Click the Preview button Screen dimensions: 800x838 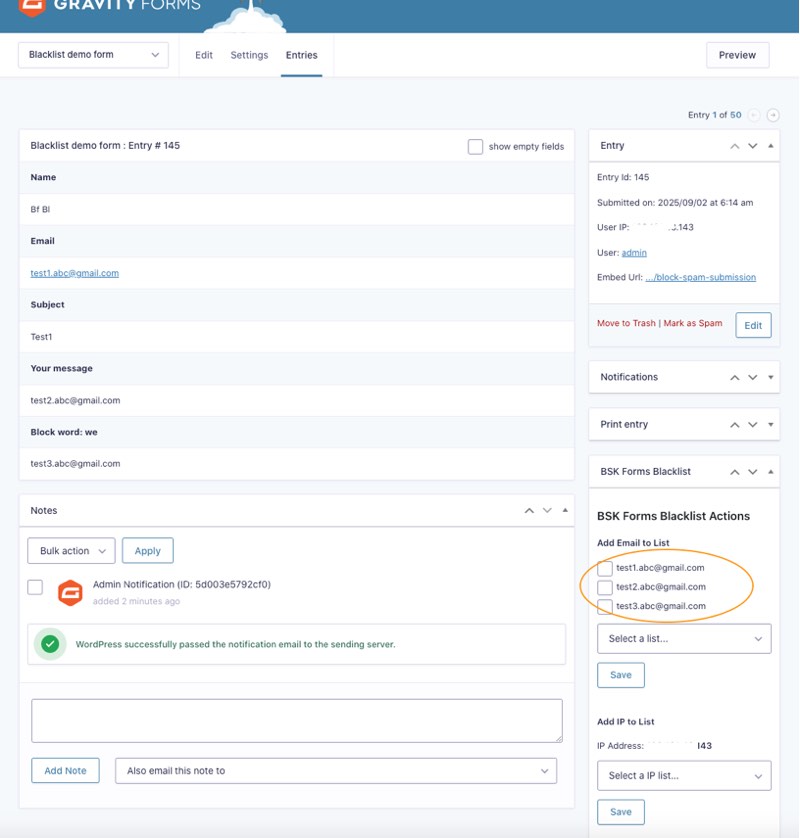click(737, 55)
